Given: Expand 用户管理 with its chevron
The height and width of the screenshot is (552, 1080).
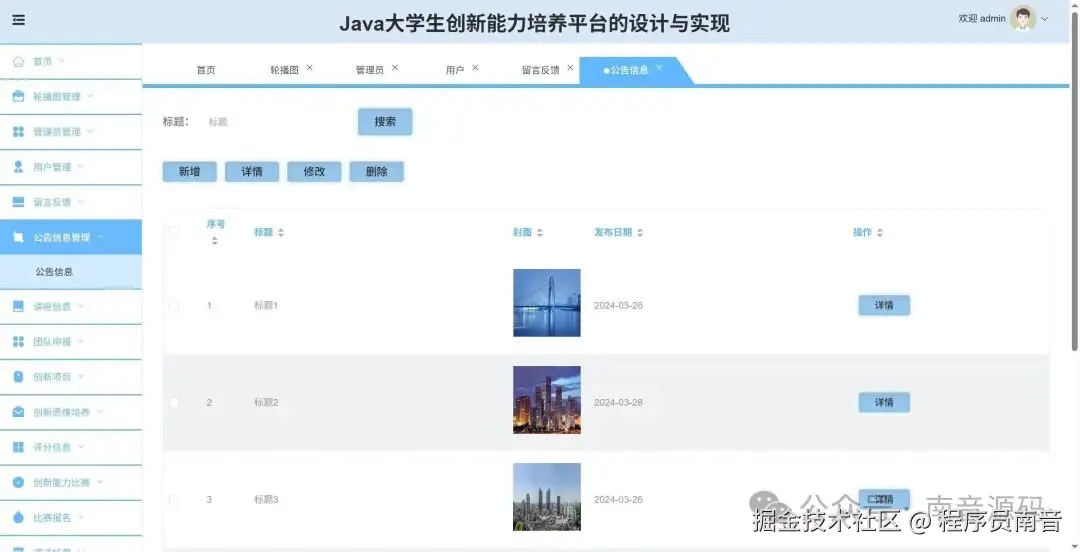Looking at the screenshot, I should 81,166.
